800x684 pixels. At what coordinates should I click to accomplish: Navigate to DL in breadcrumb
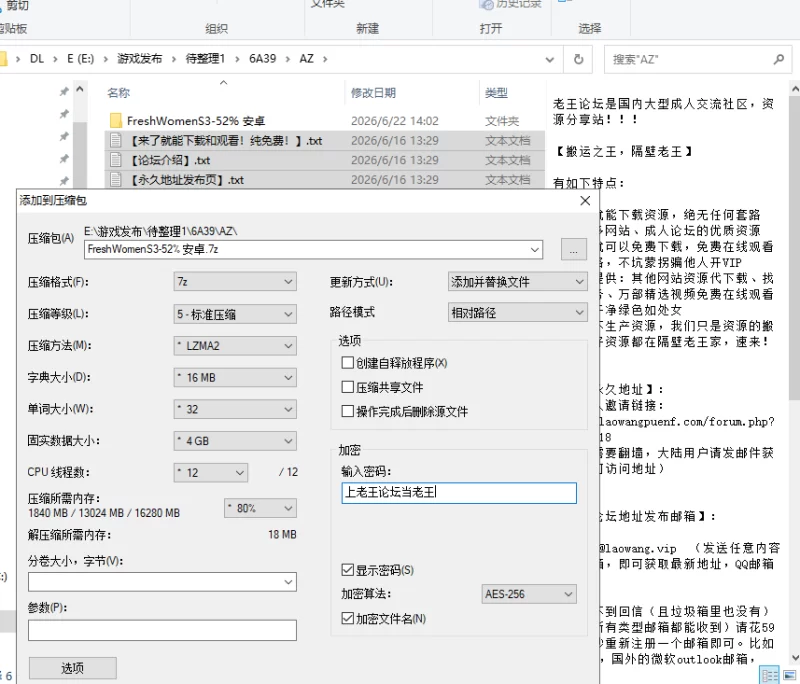(x=37, y=59)
